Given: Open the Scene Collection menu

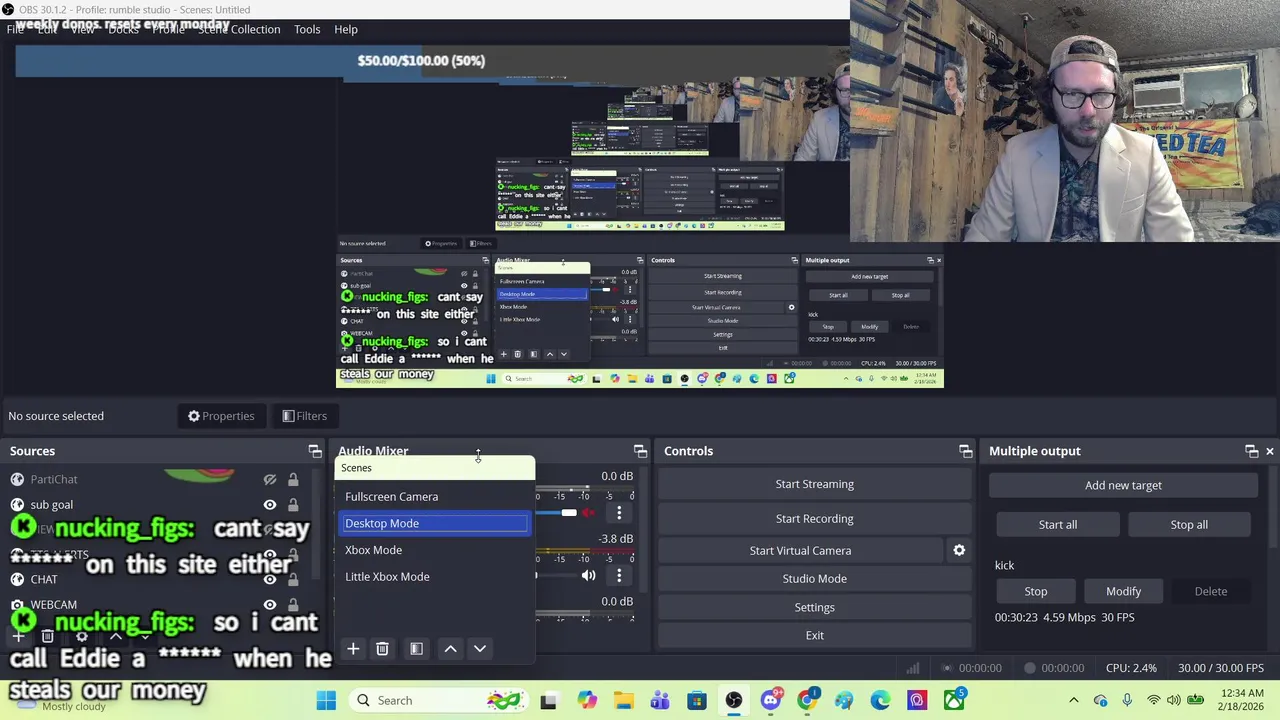Looking at the screenshot, I should coord(239,29).
